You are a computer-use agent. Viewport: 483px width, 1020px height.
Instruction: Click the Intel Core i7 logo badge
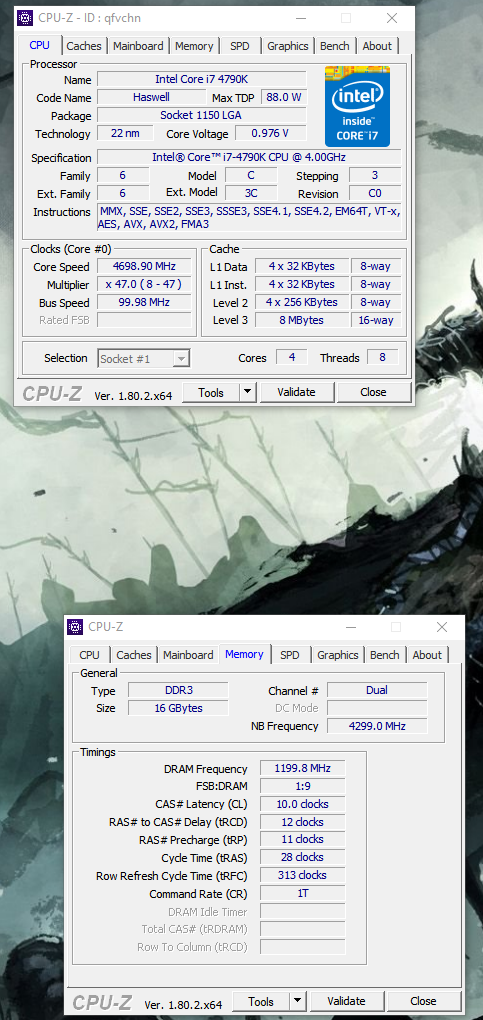tap(357, 106)
